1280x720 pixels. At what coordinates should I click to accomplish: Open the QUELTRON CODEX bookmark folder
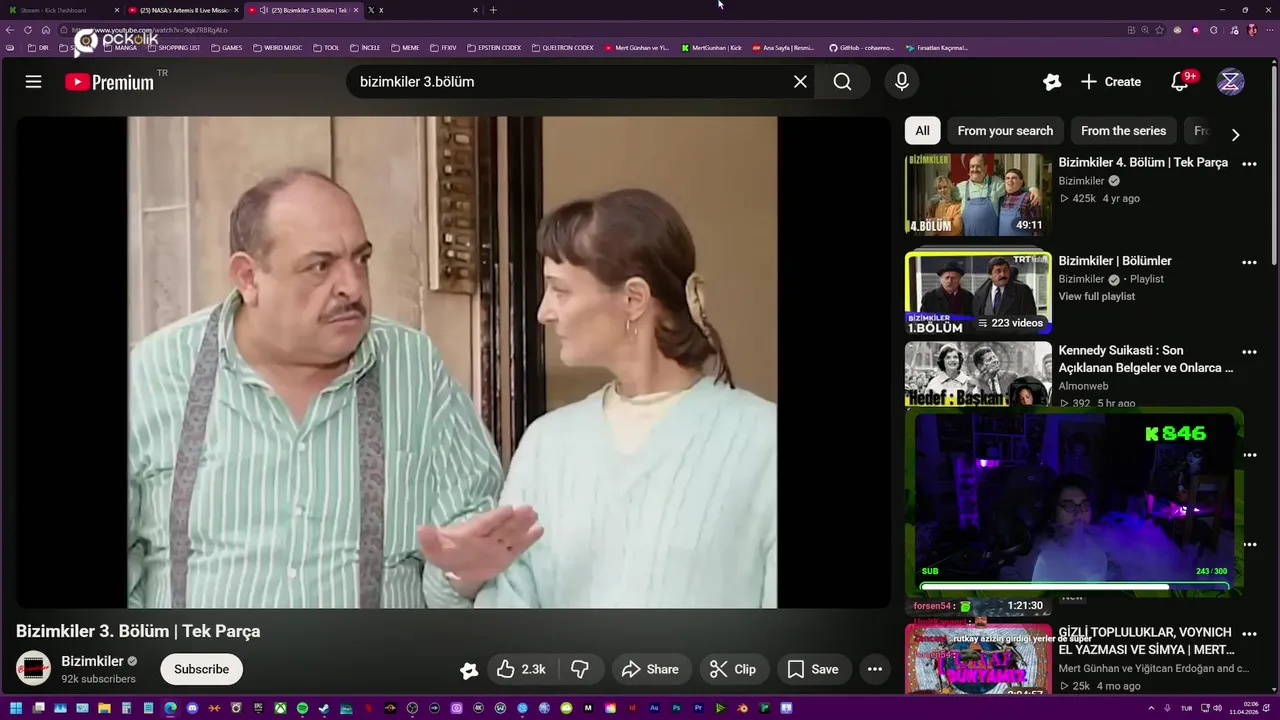[x=562, y=47]
